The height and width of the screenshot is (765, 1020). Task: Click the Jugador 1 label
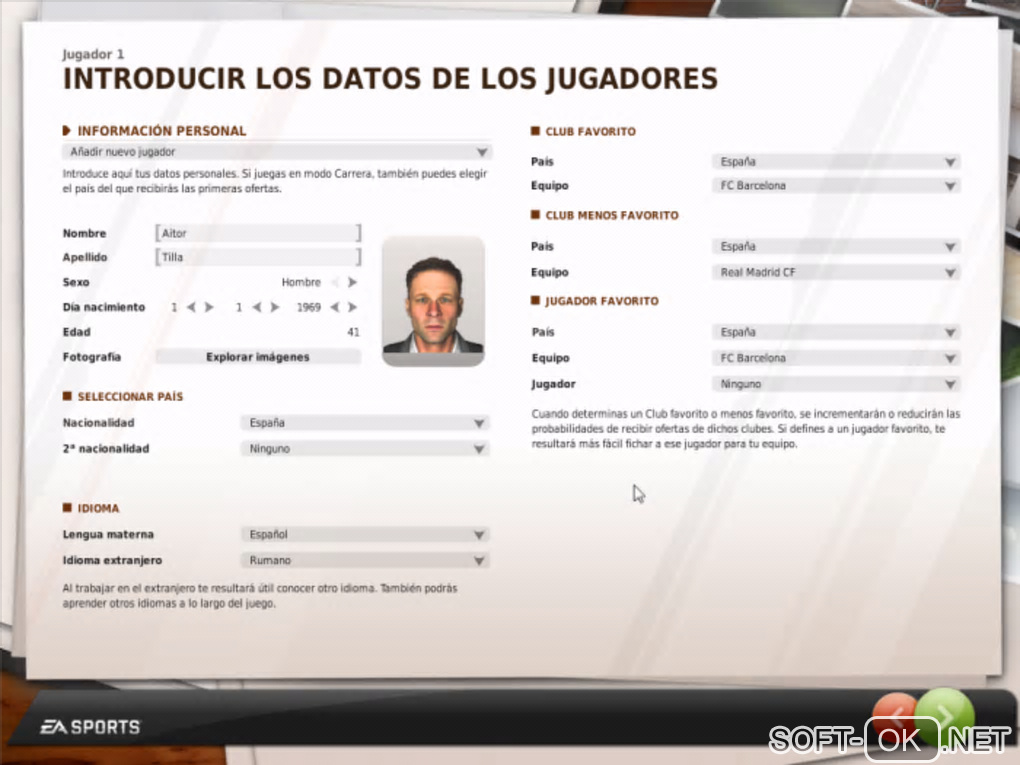click(x=93, y=55)
